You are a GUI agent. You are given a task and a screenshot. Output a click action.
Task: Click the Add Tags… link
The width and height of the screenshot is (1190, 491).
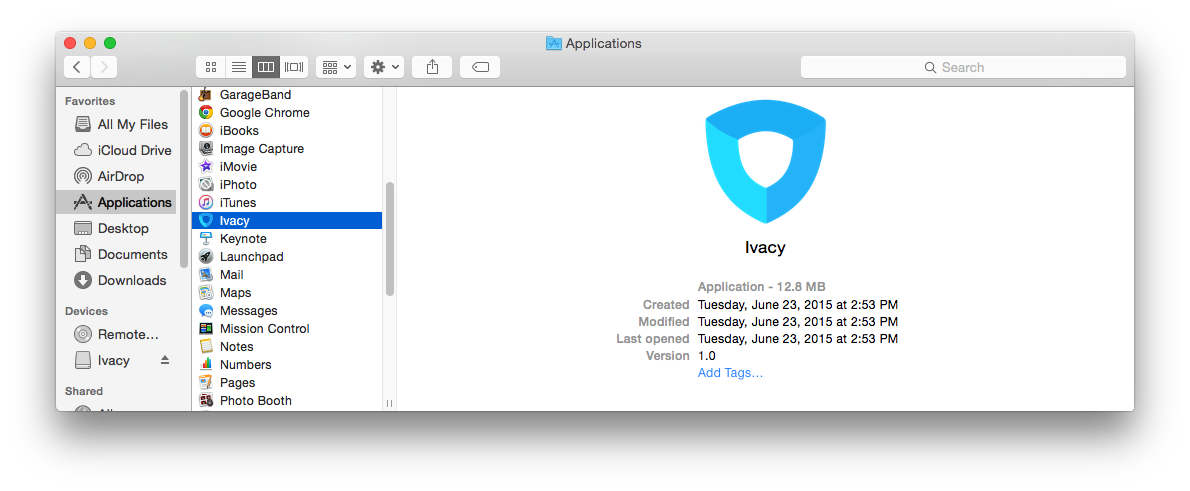(730, 373)
